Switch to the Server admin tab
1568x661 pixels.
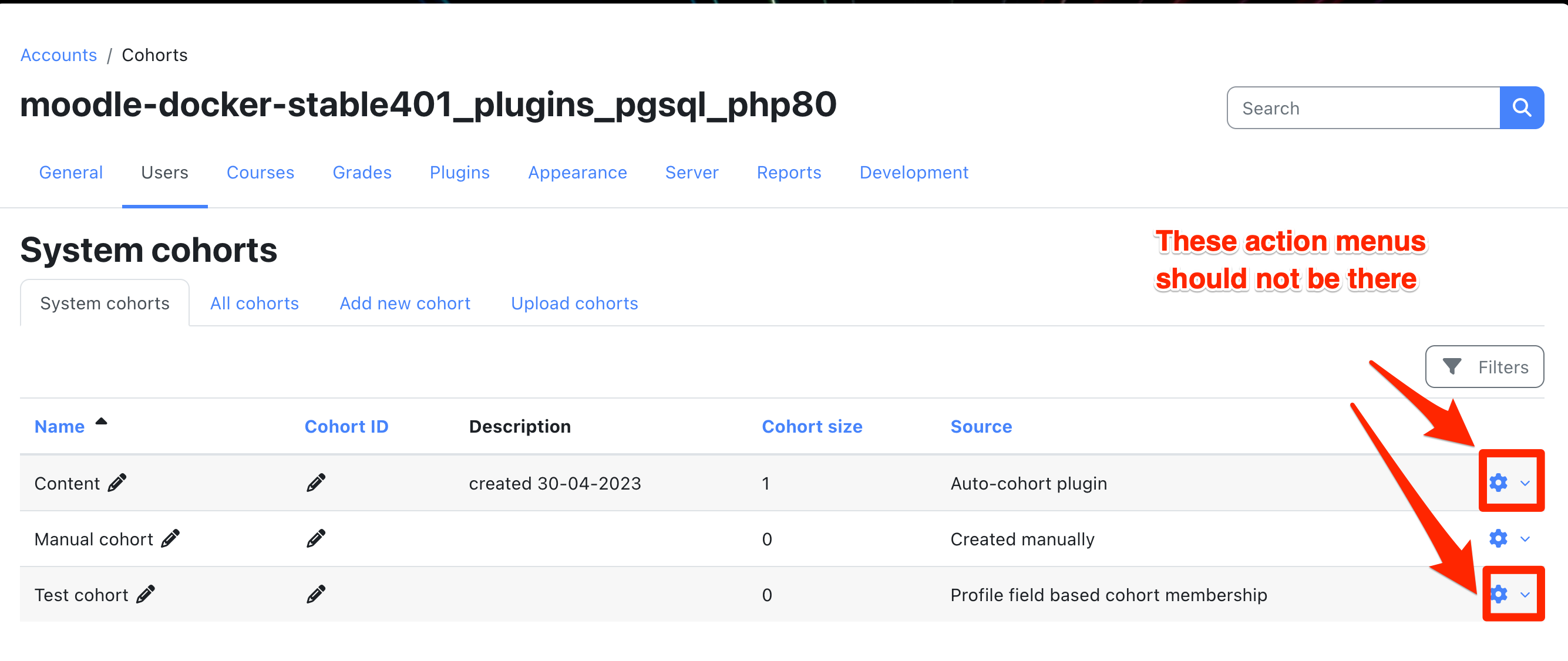[x=691, y=172]
